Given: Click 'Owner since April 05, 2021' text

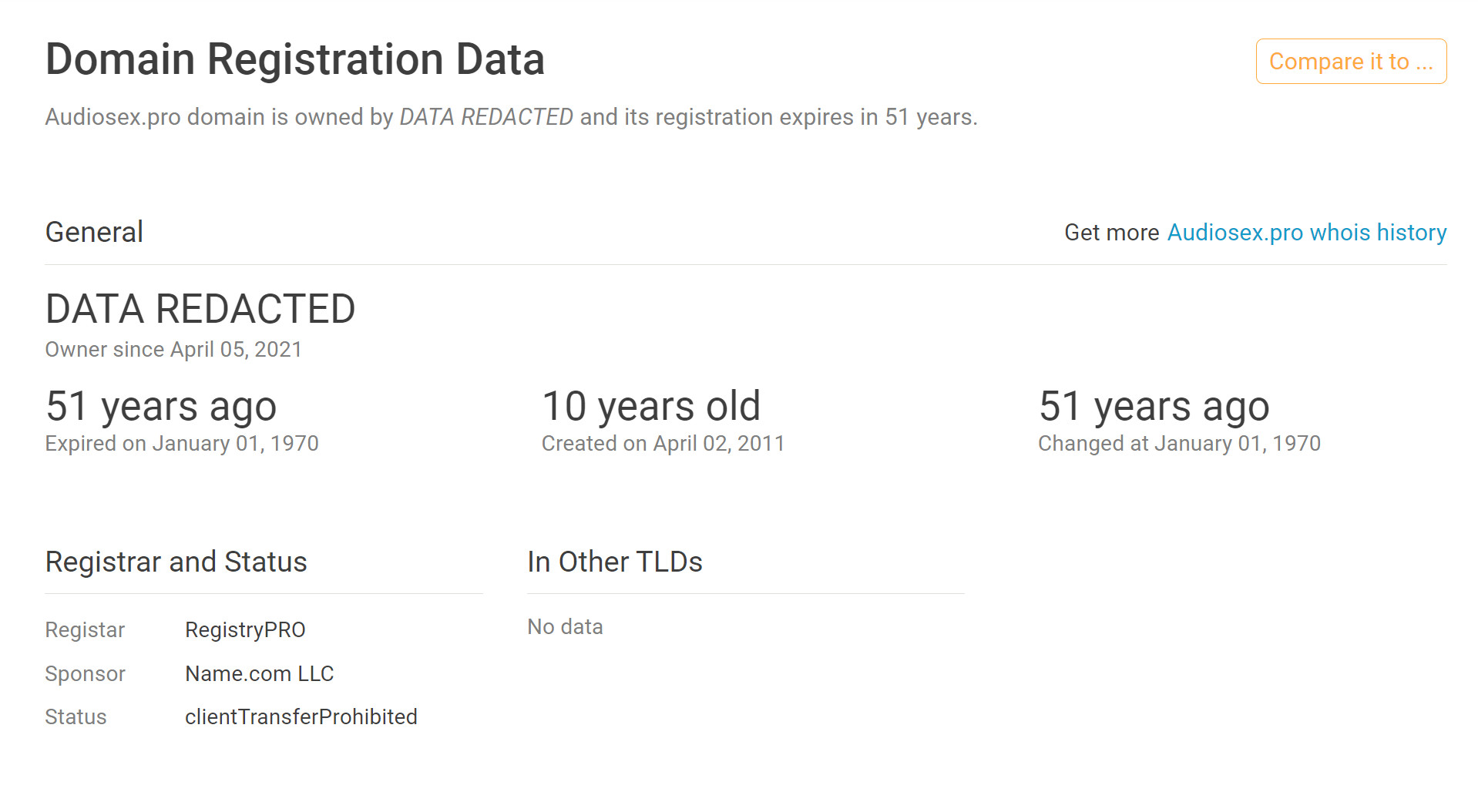Looking at the screenshot, I should tap(173, 350).
